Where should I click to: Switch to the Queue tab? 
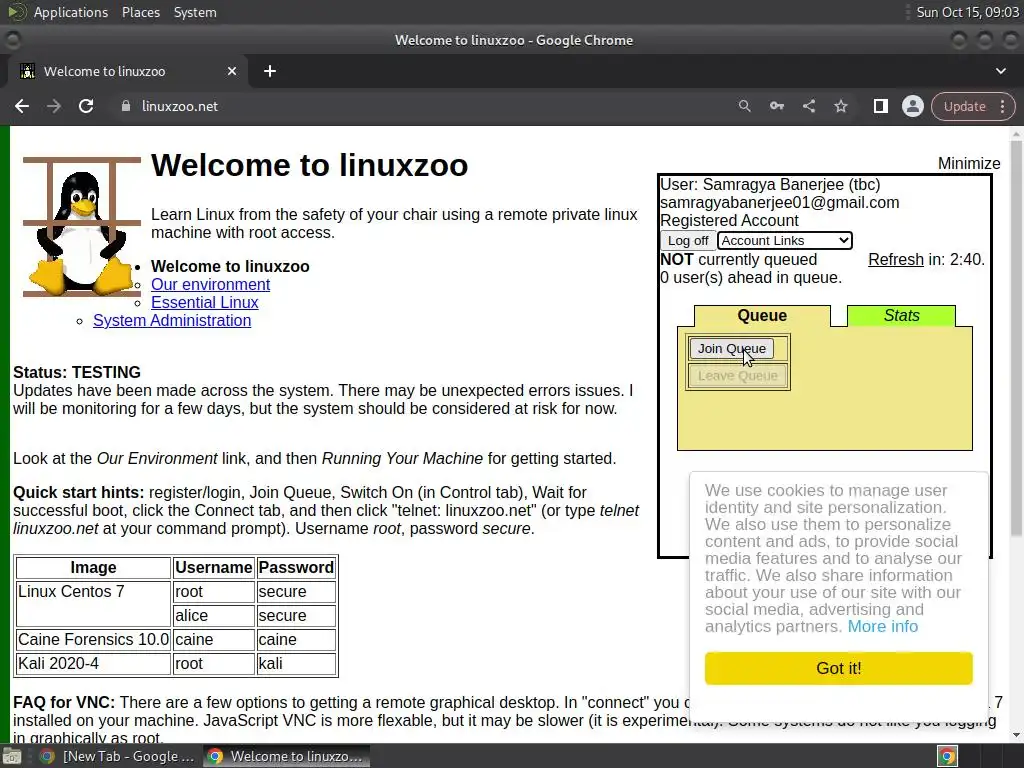point(761,315)
